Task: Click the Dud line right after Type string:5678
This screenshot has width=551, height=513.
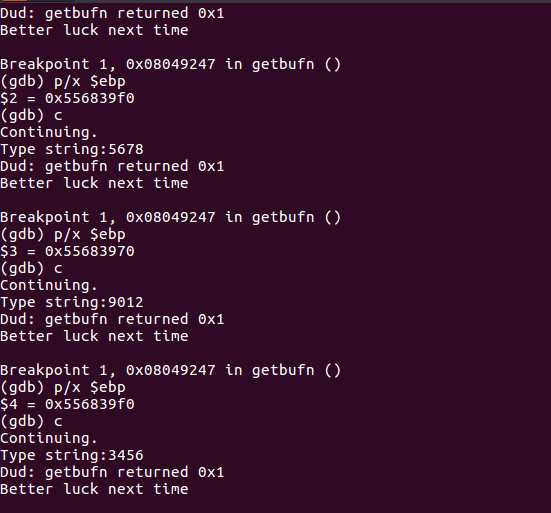Action: click(x=112, y=166)
